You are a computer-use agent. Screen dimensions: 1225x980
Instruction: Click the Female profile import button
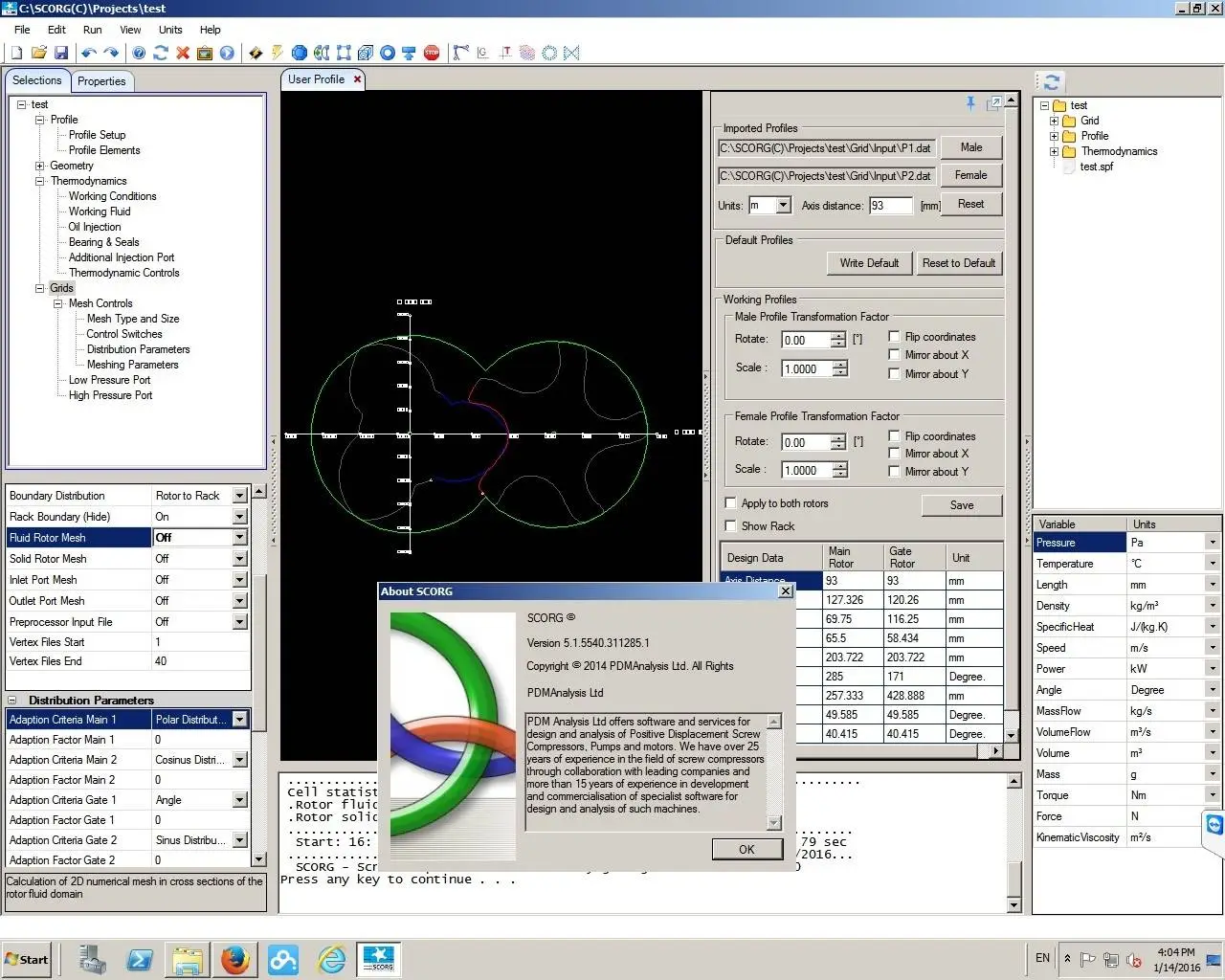click(971, 175)
